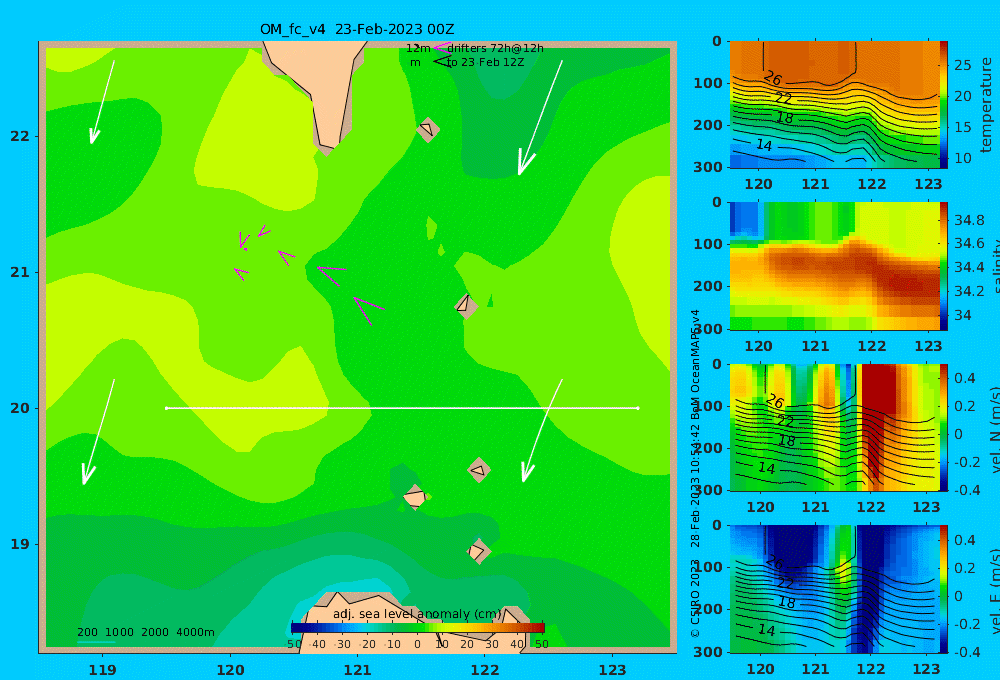Click the vertical CSIRO BoM OceanMAPS v4 credit text
The width and height of the screenshot is (1000, 680).
695,473
